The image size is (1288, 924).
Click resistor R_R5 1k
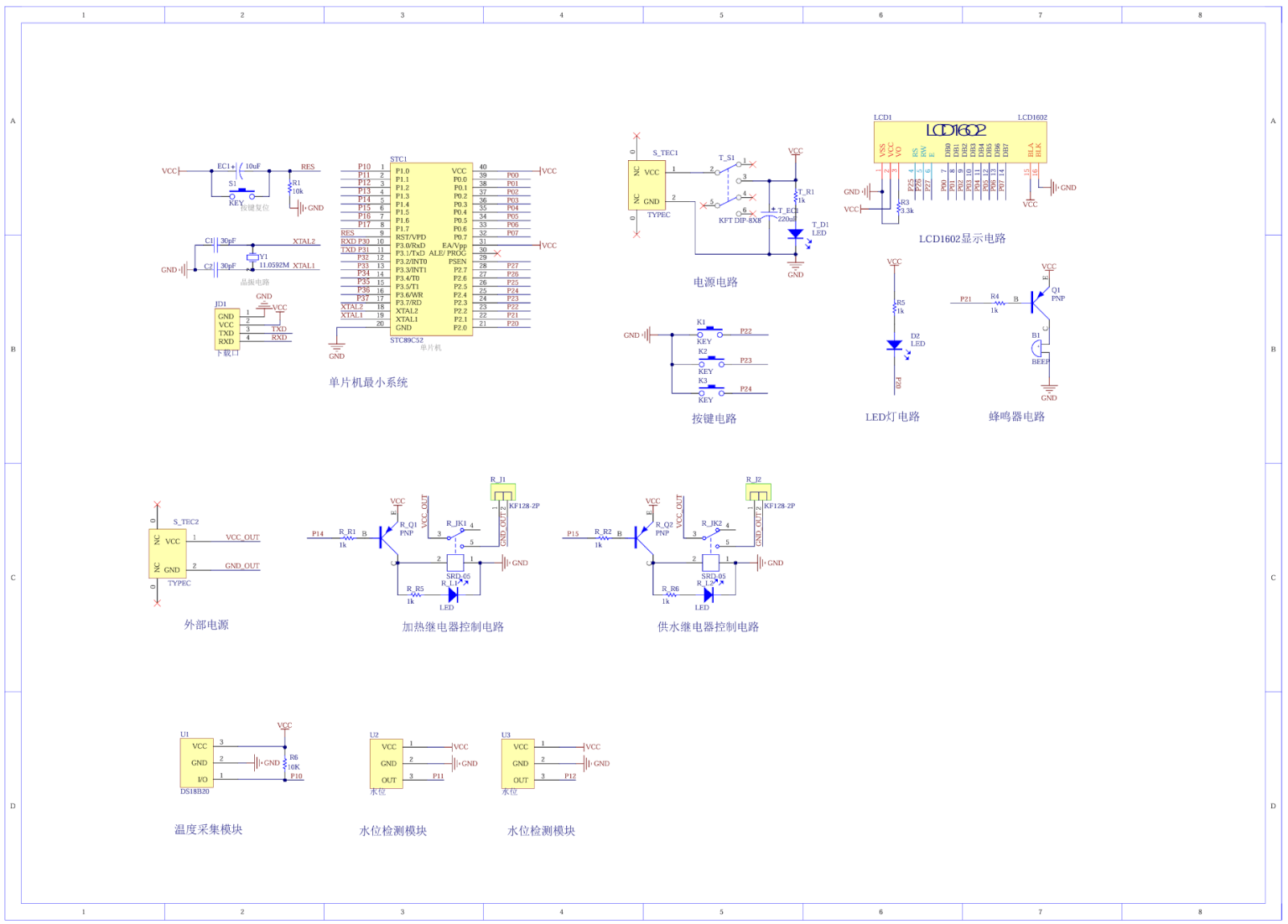tap(416, 594)
